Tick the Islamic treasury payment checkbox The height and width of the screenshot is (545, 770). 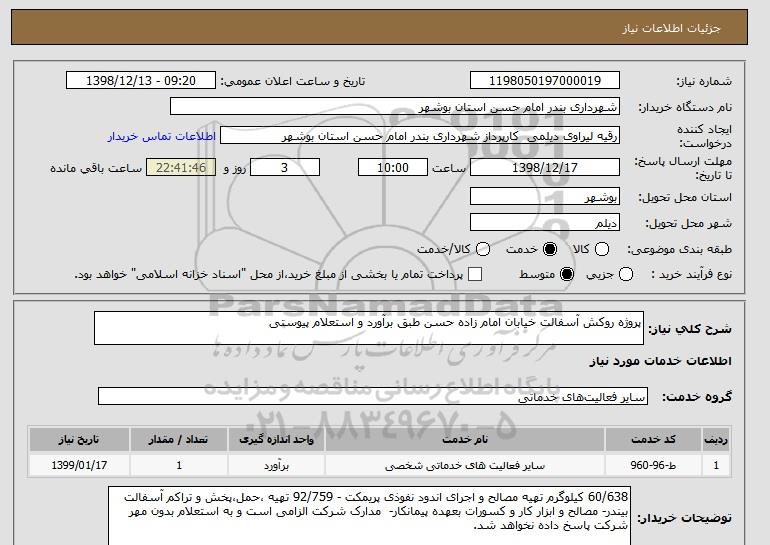(474, 274)
